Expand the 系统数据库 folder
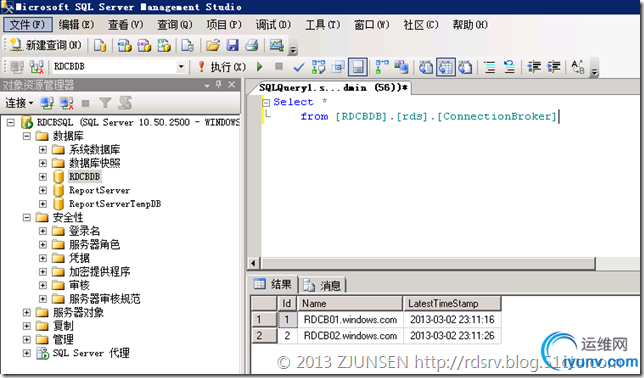 click(x=43, y=150)
